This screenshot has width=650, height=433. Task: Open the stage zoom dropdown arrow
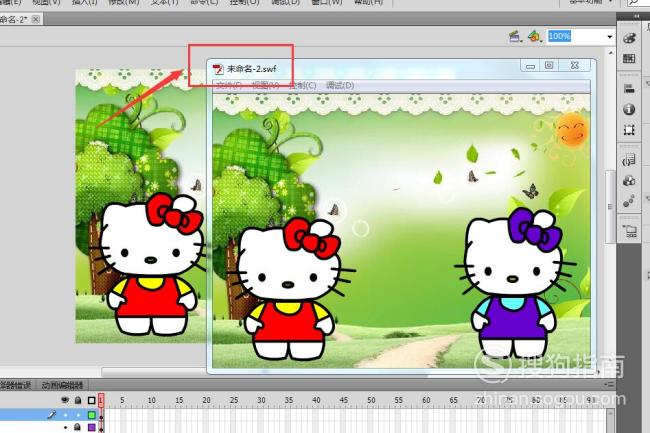pyautogui.click(x=609, y=37)
